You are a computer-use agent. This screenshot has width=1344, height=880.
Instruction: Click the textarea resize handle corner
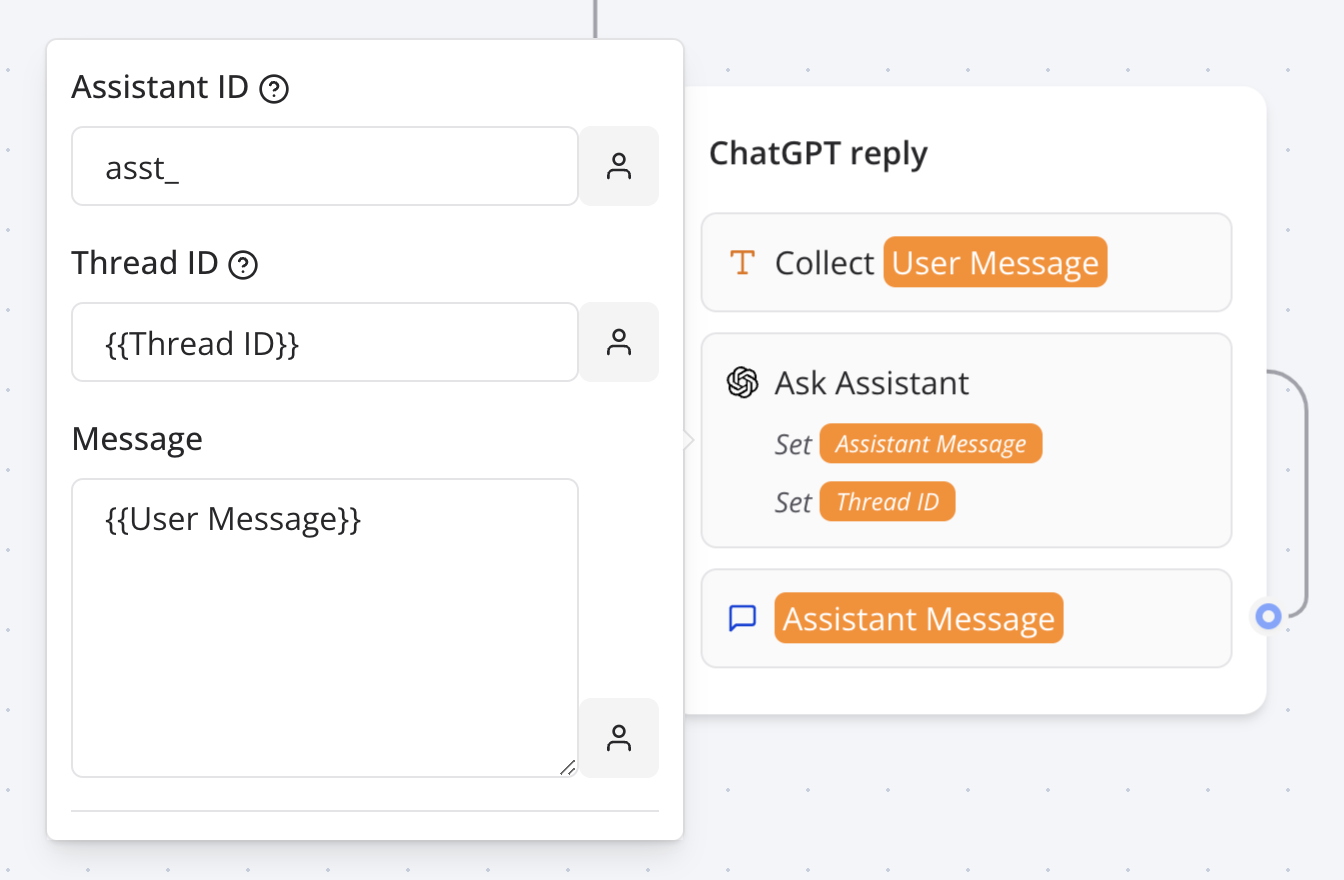(567, 769)
